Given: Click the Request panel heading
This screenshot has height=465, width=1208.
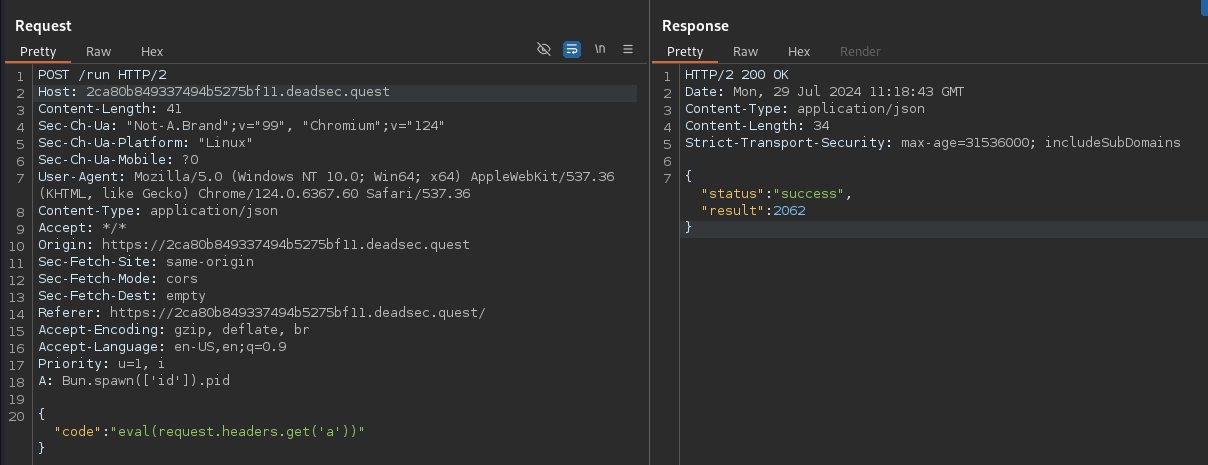Looking at the screenshot, I should click(x=43, y=25).
